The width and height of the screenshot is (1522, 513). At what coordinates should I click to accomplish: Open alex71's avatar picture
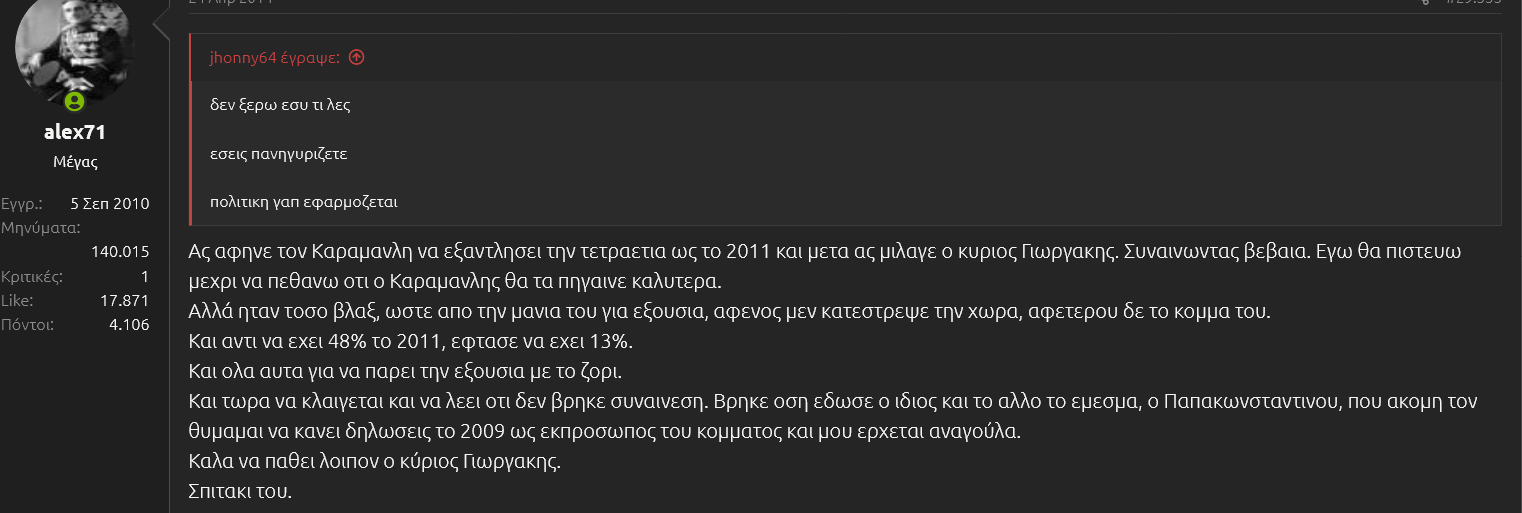(74, 45)
